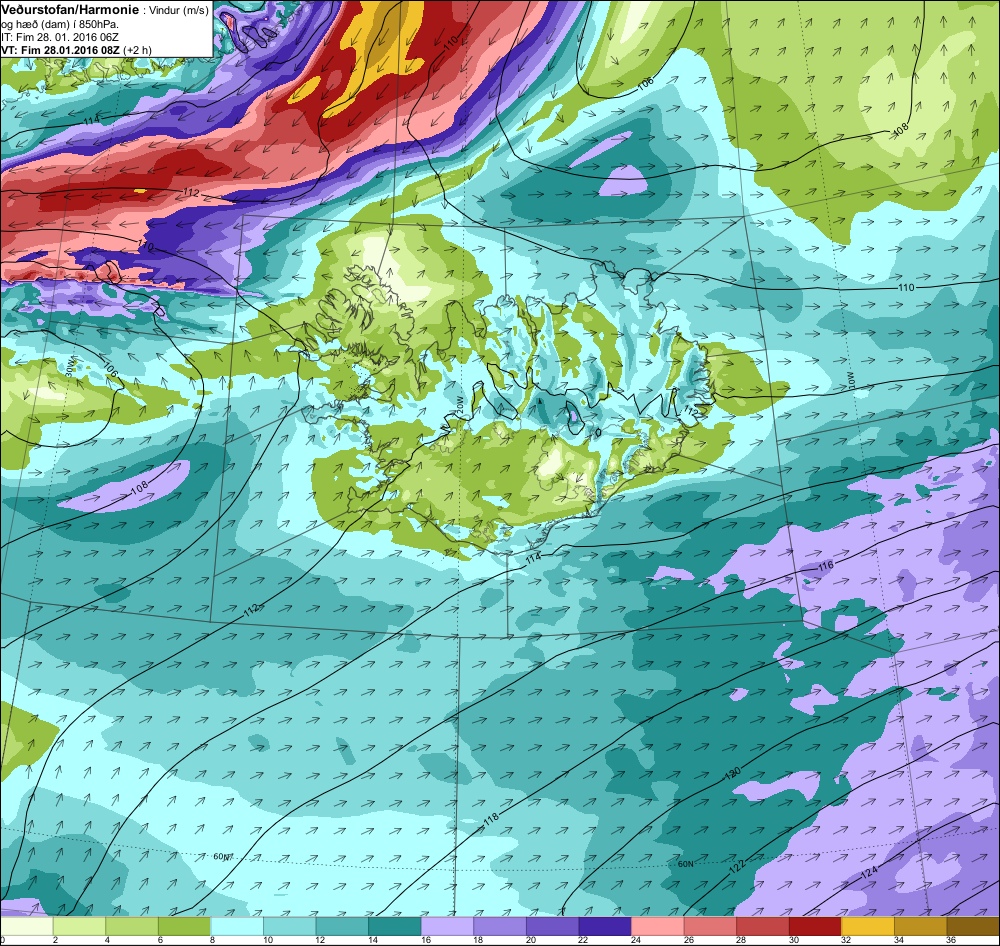The height and width of the screenshot is (946, 1000).
Task: Click the legend tick label 8
Action: [x=213, y=940]
